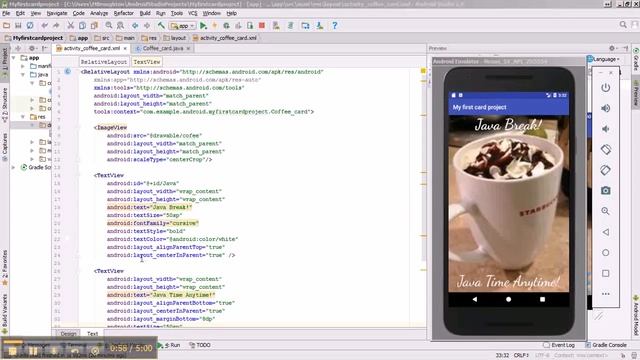Open the File menu
Image resolution: width=640 pixels, height=360 pixels.
(6, 13)
